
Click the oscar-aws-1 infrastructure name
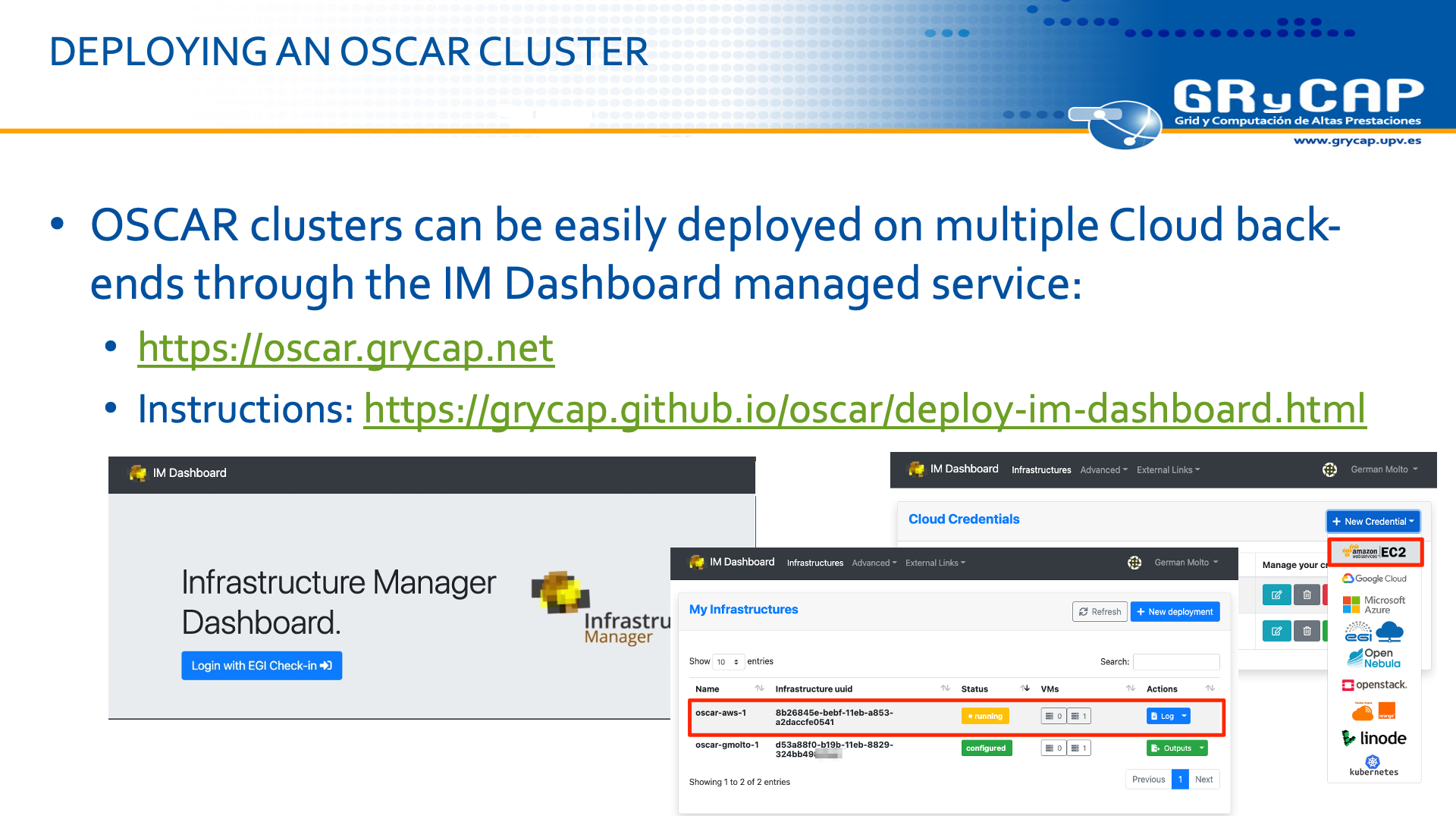(720, 713)
